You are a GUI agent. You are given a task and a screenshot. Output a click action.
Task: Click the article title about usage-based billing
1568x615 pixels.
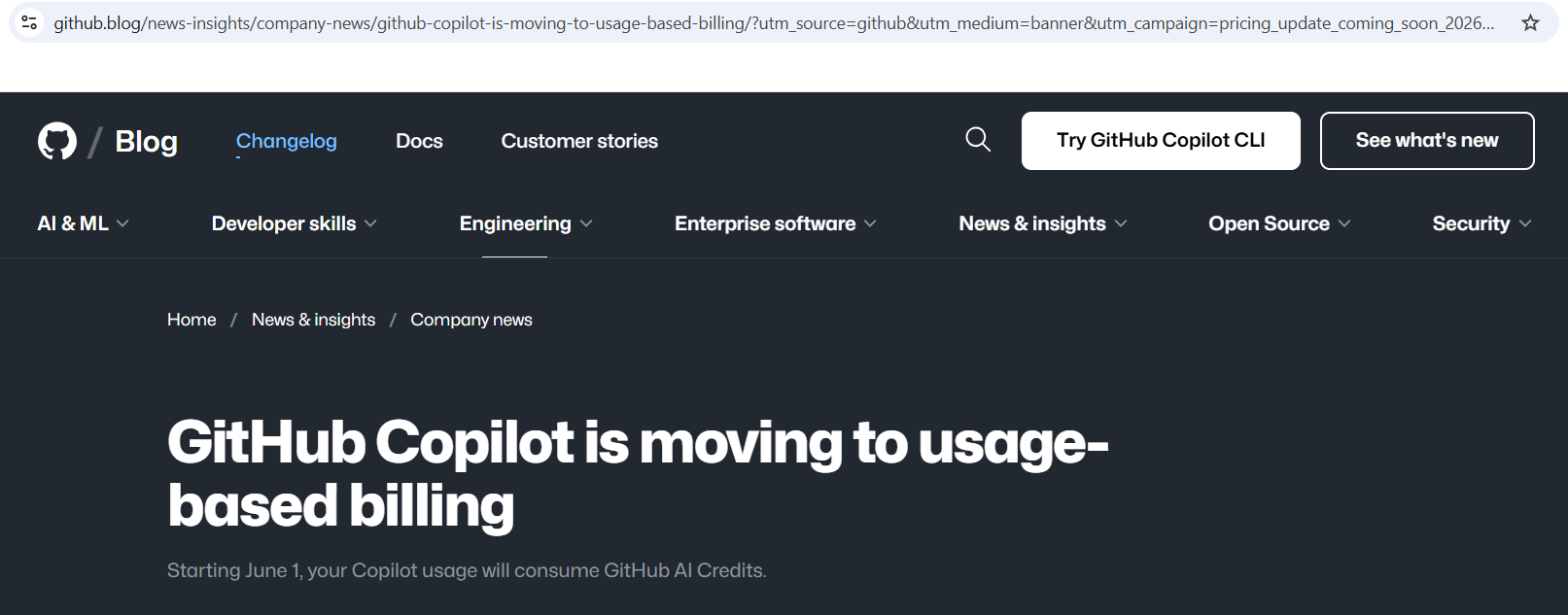tap(638, 474)
